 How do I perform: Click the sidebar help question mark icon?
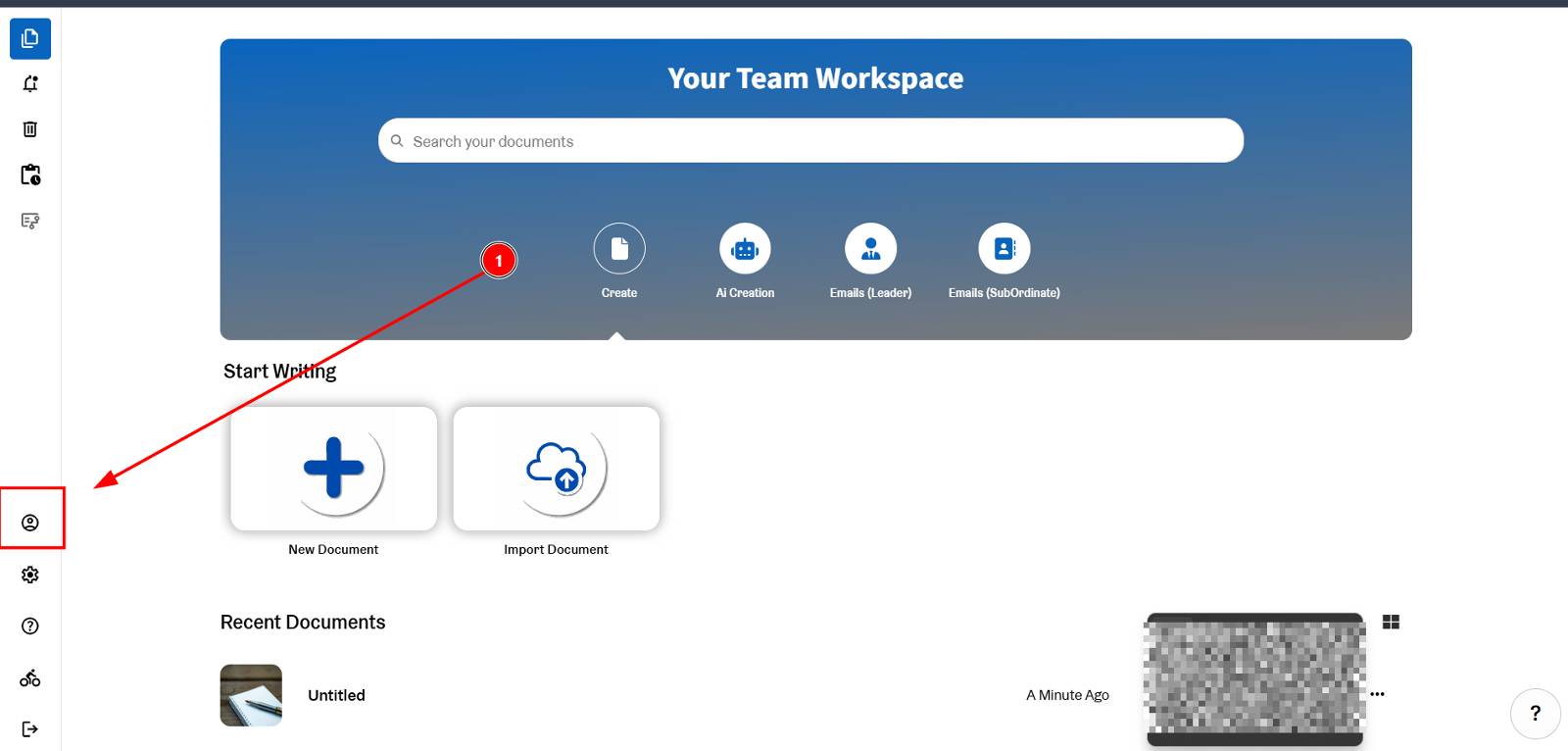[30, 626]
